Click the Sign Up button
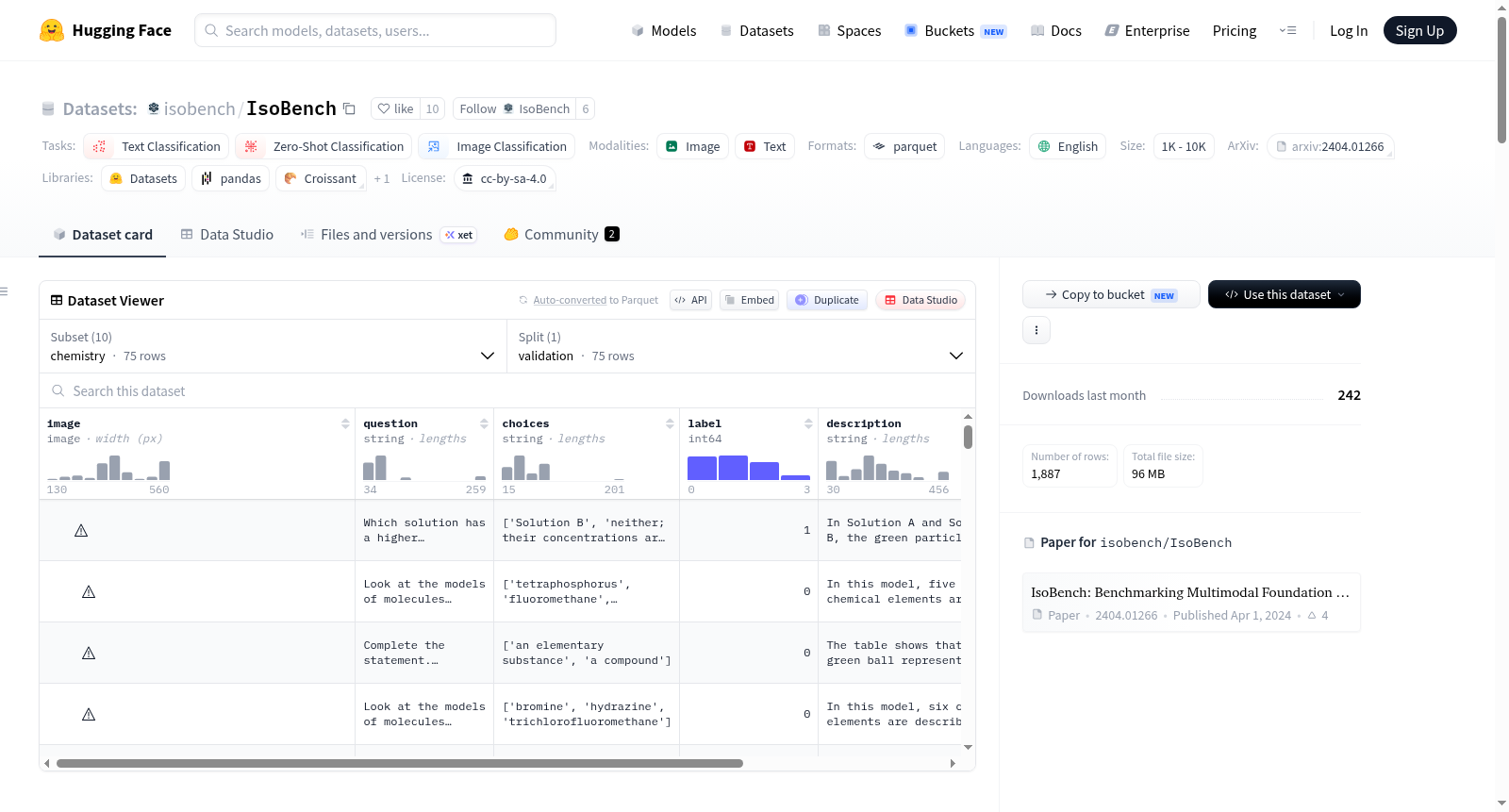This screenshot has height=812, width=1509. 1419,30
